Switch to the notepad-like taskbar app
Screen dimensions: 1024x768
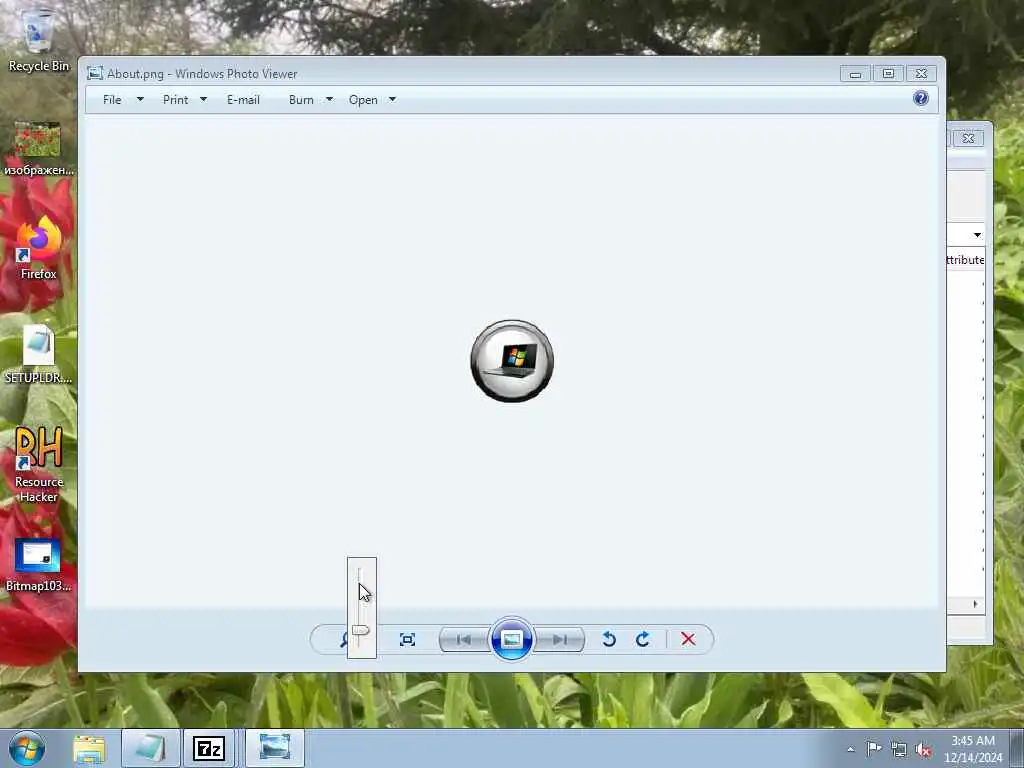(150, 748)
